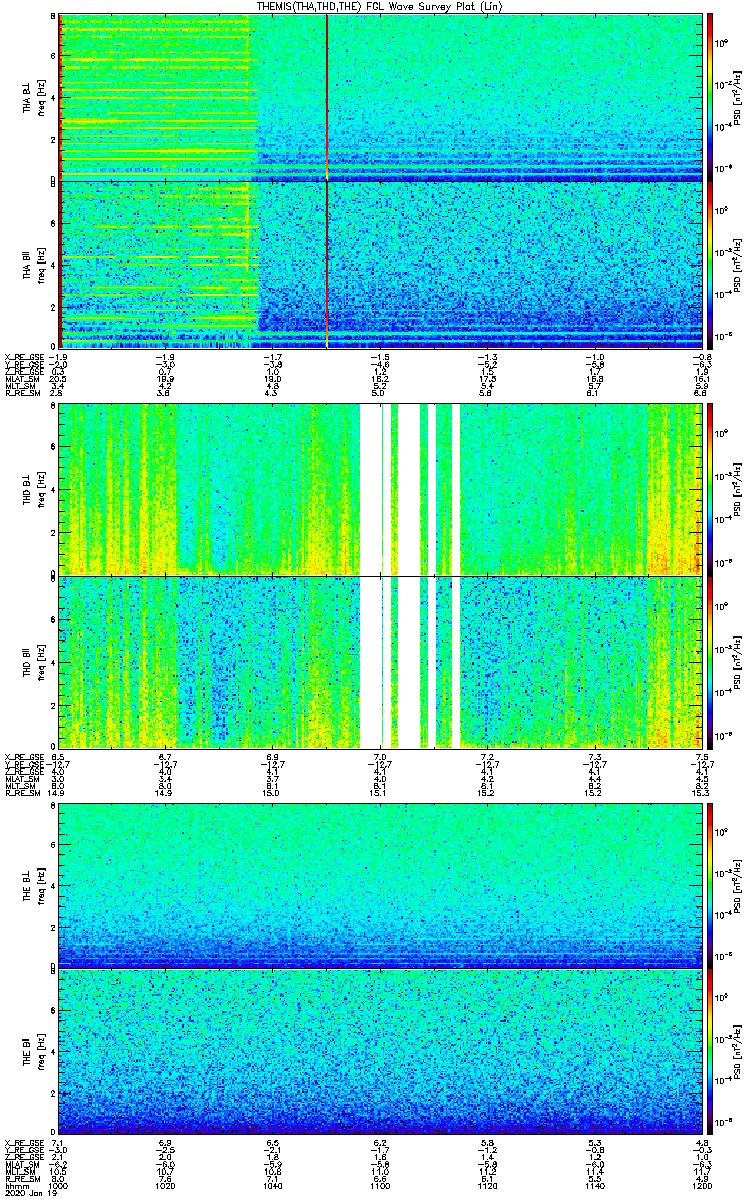
Task: Click R_RE_SM label under THD panel
Action: (x=21, y=794)
